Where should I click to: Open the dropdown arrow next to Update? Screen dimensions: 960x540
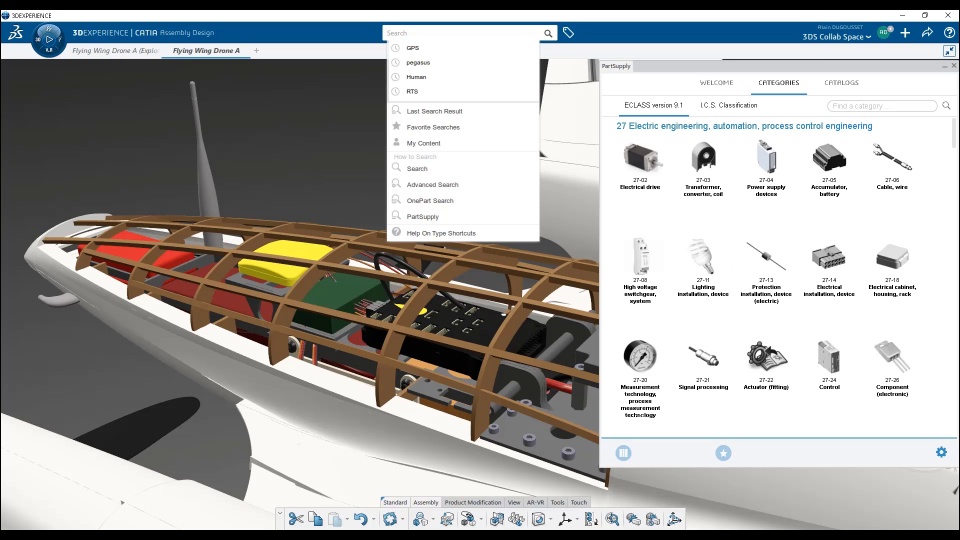403,520
